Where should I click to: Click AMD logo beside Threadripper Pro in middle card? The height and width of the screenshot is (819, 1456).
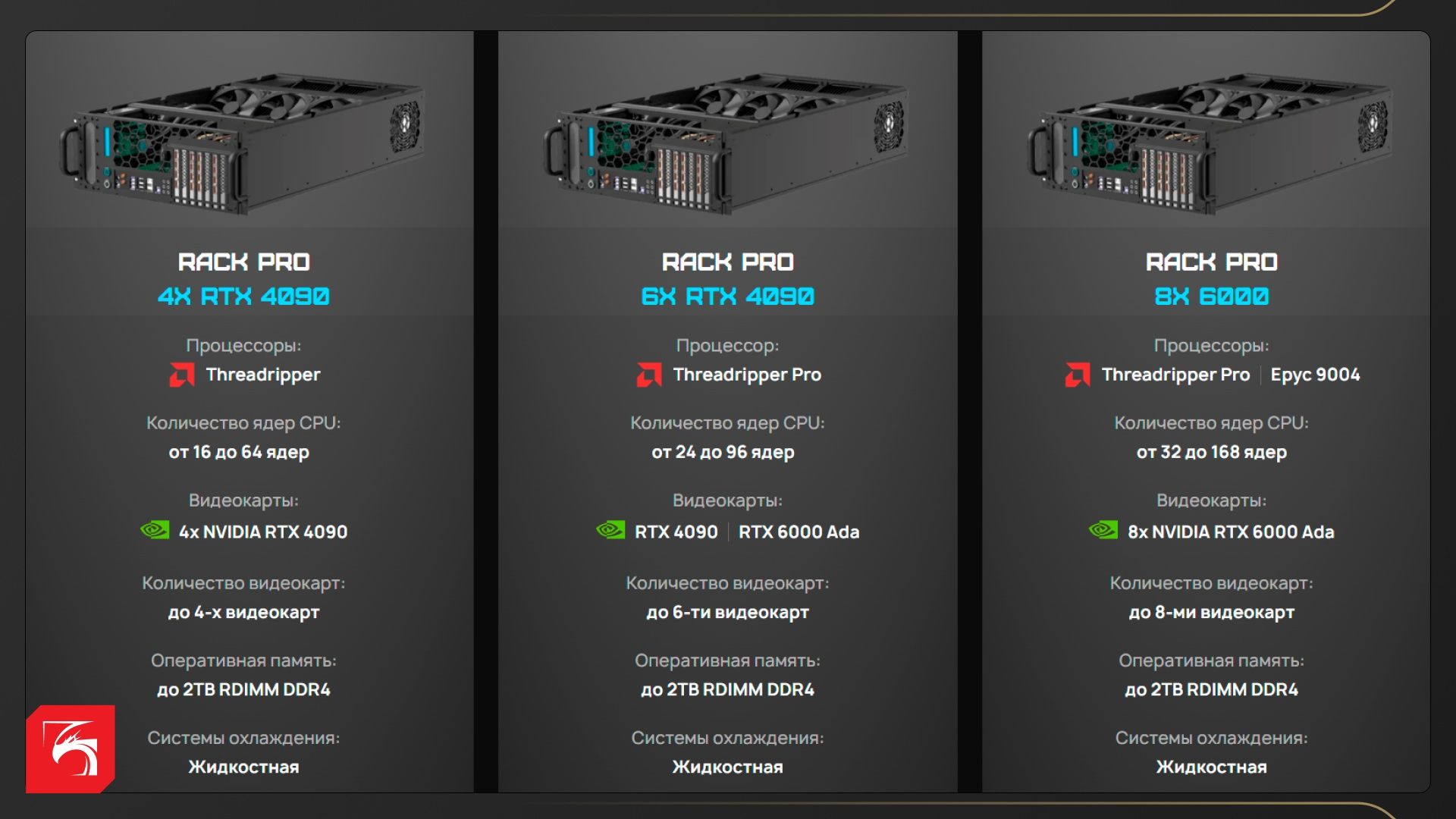pyautogui.click(x=649, y=375)
